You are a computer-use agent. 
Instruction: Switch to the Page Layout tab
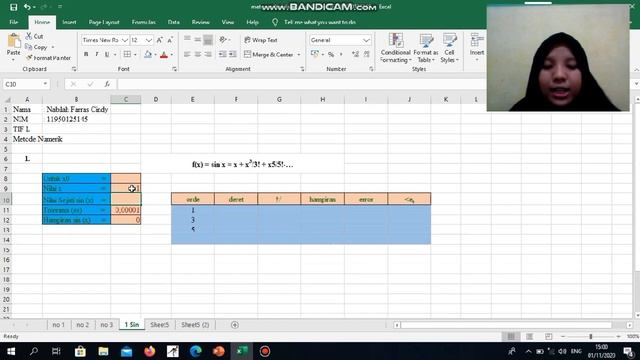104,22
